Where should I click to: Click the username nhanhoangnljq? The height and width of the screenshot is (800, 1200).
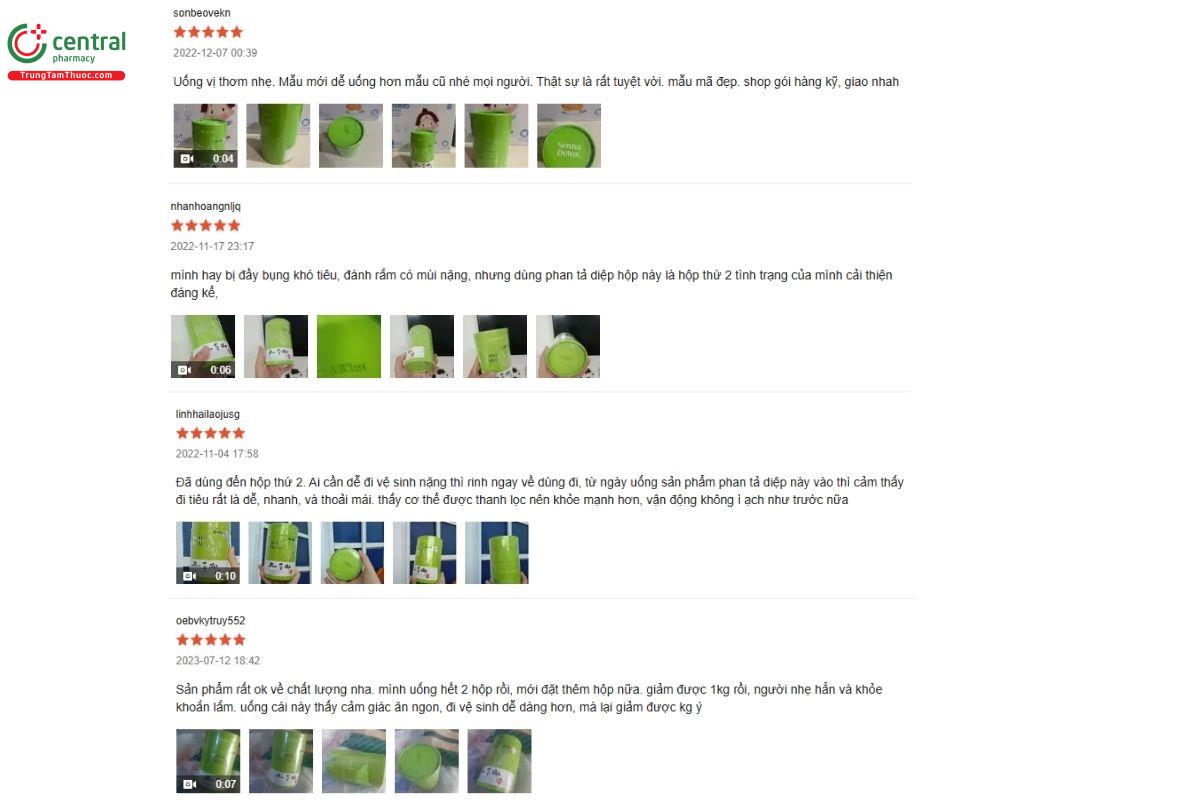pos(206,206)
